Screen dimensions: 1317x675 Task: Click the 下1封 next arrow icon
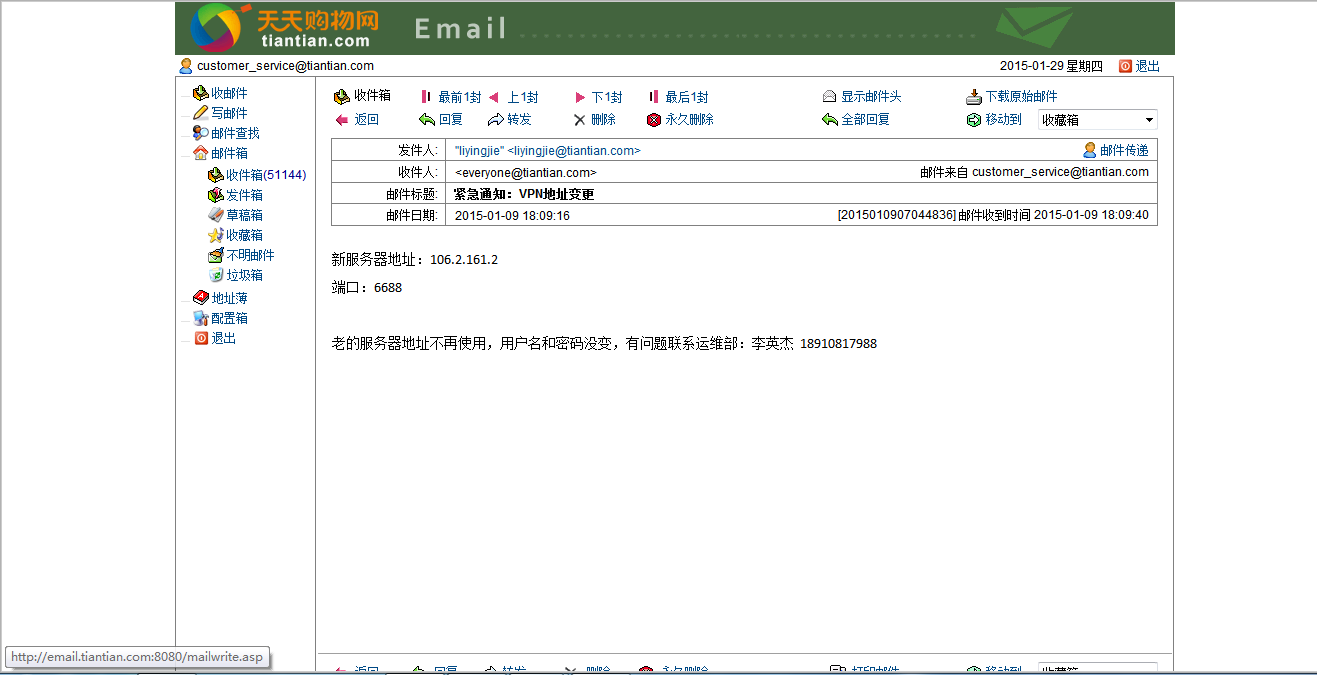click(x=580, y=98)
